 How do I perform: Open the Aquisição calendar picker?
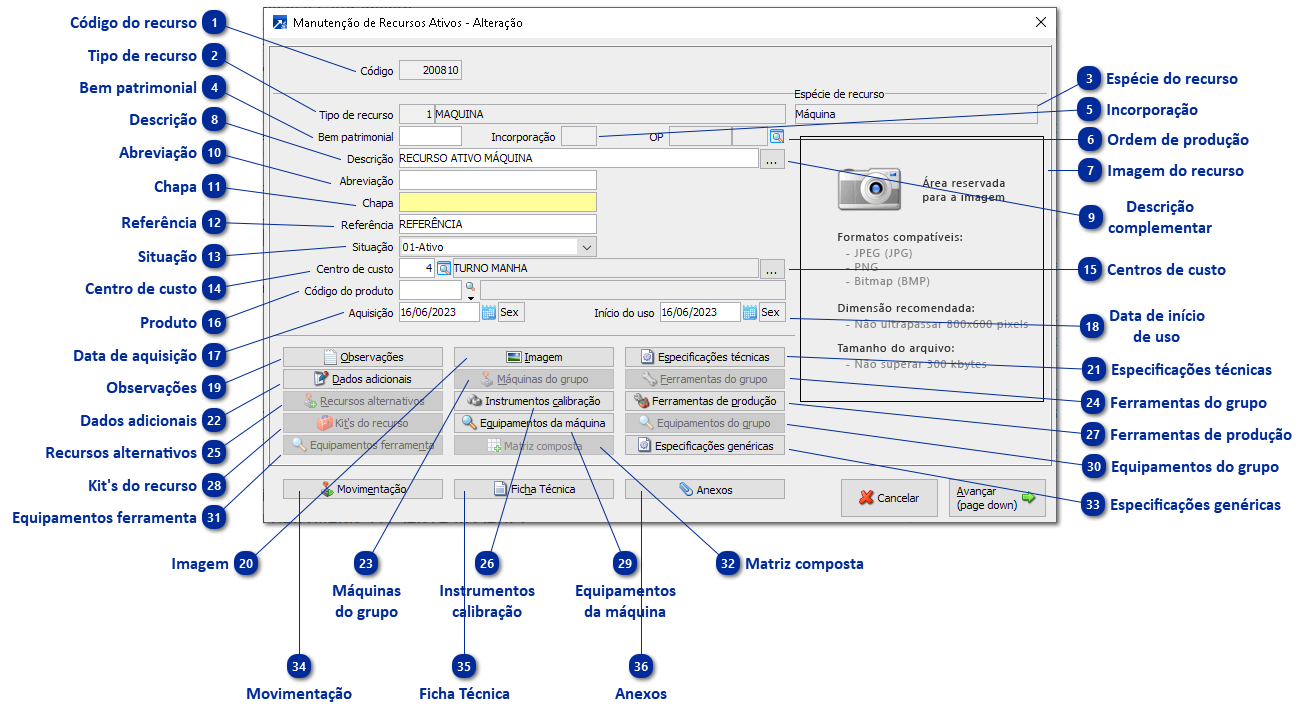(489, 312)
